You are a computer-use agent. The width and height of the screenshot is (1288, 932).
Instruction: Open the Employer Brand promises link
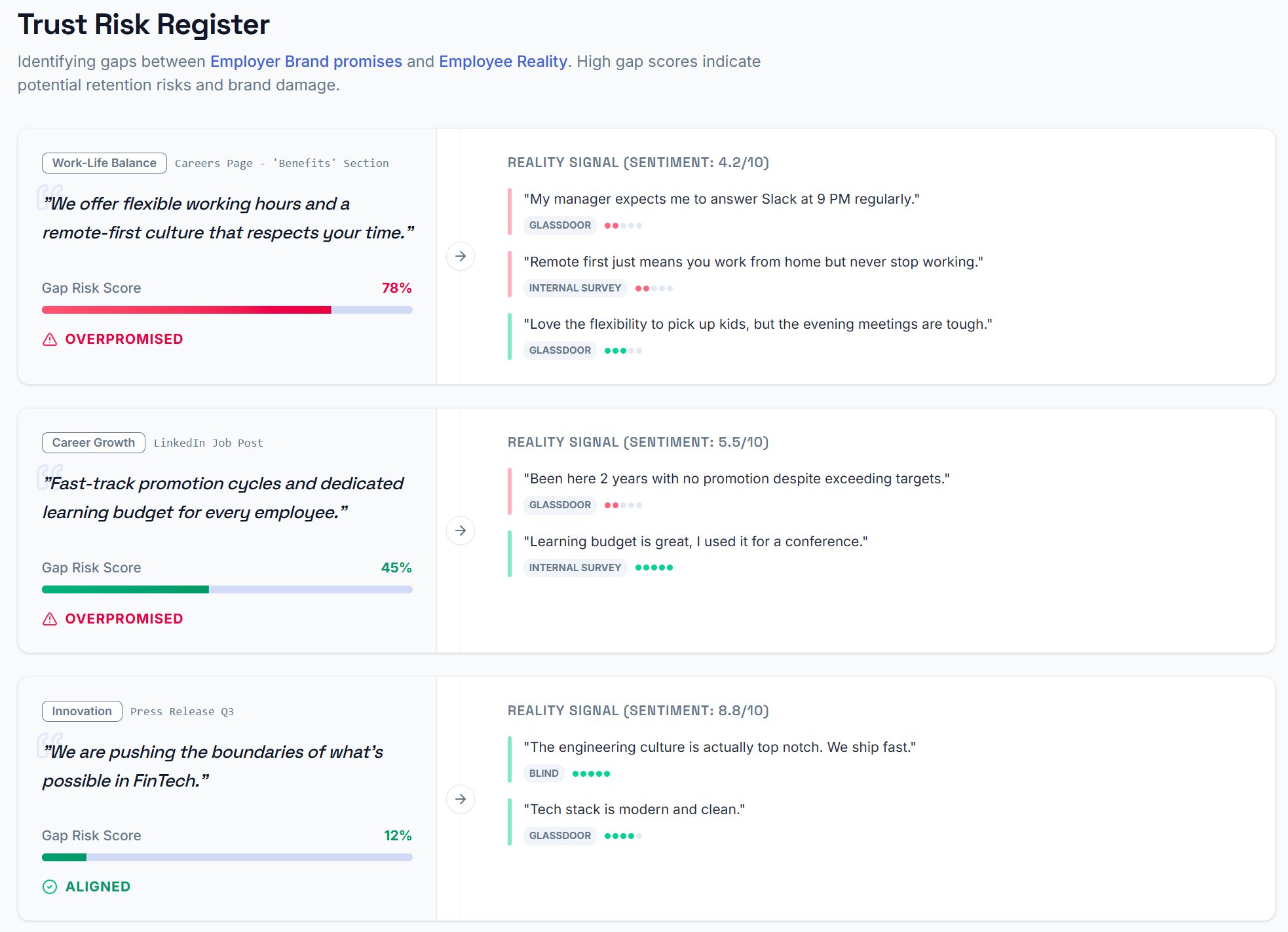tap(306, 61)
